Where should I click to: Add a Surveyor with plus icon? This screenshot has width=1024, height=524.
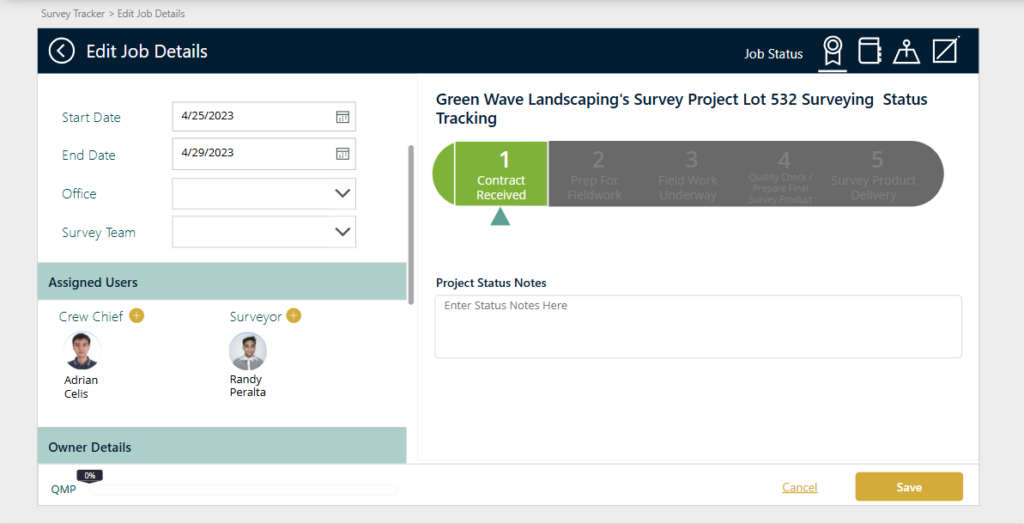coord(294,316)
